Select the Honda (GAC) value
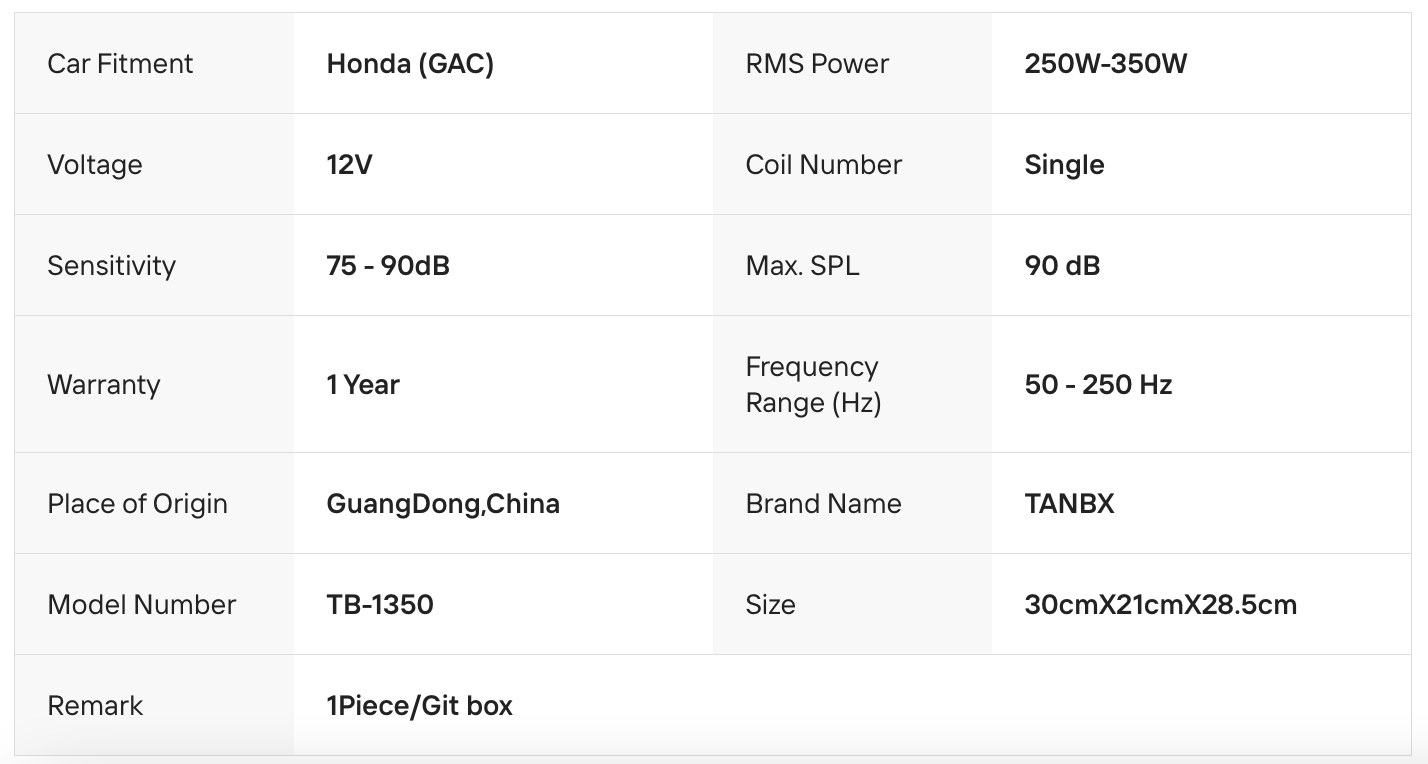Image resolution: width=1428 pixels, height=764 pixels. (x=410, y=64)
